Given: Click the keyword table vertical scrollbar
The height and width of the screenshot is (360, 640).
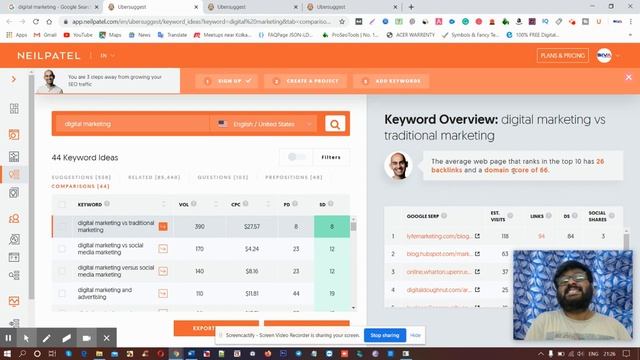Looking at the screenshot, I should point(353,264).
